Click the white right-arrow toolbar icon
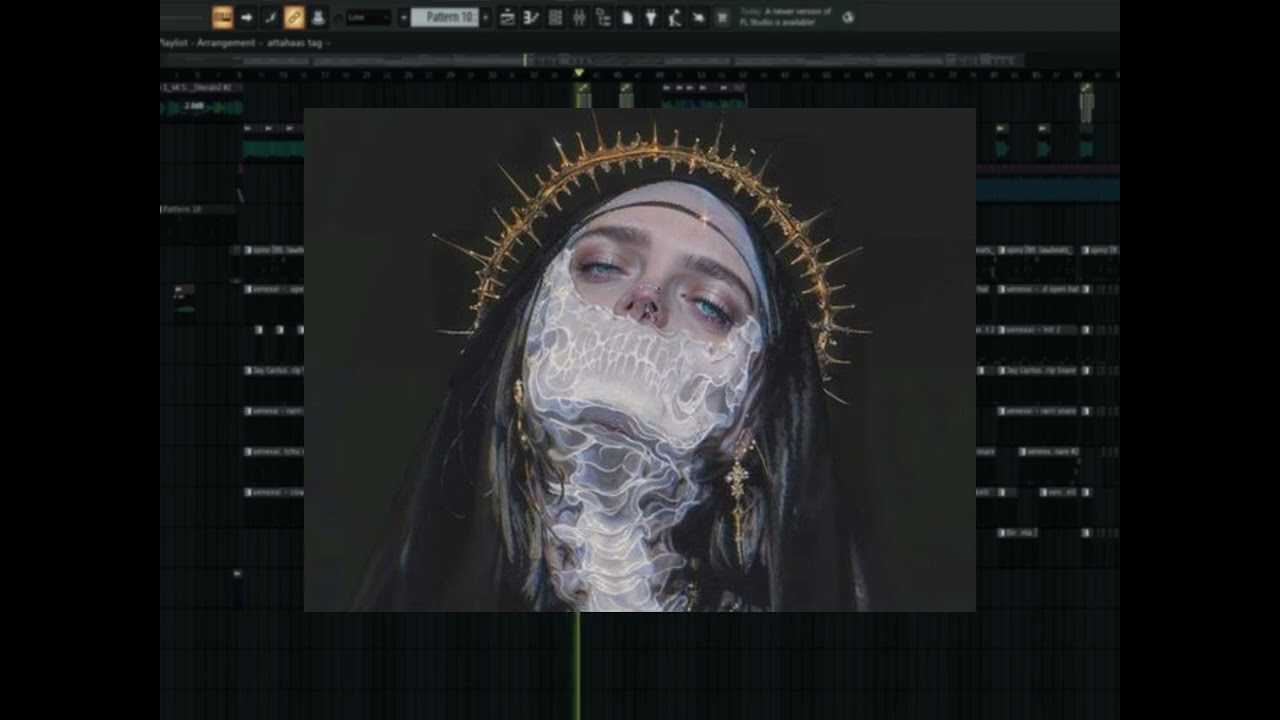The image size is (1280, 720). (x=246, y=17)
